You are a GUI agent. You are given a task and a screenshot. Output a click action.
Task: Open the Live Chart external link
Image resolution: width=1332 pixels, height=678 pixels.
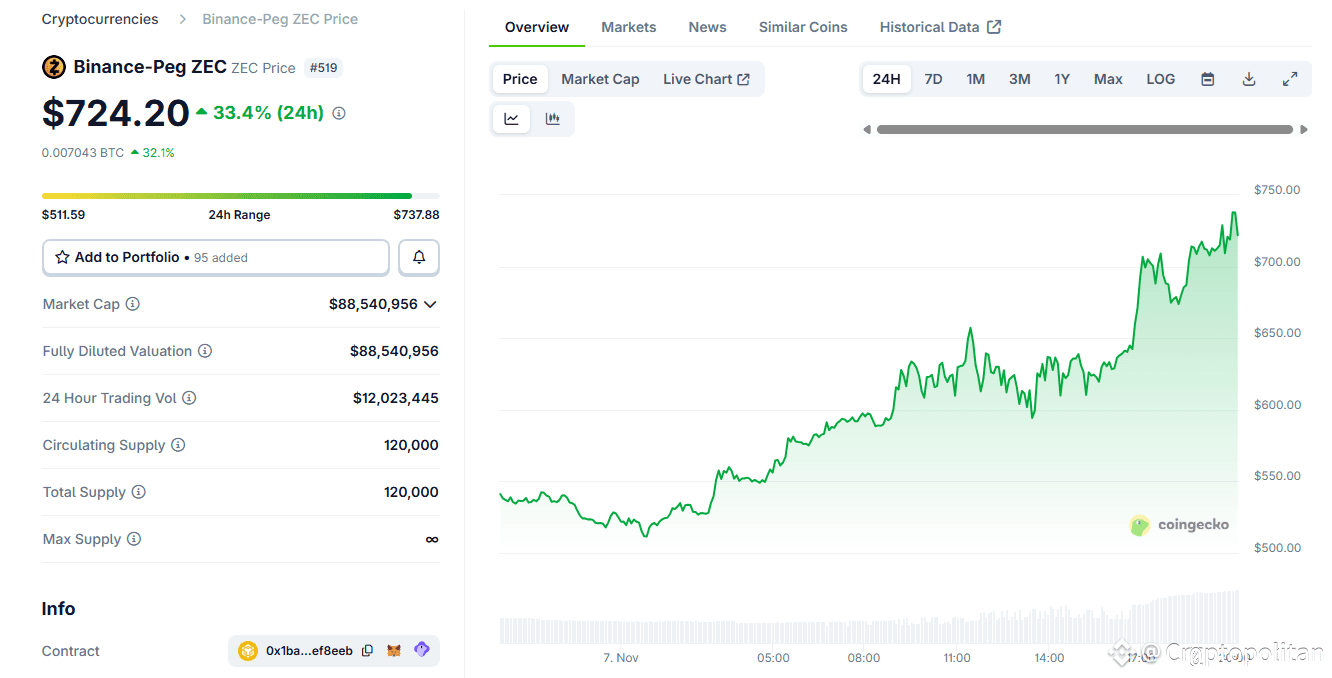(x=707, y=78)
